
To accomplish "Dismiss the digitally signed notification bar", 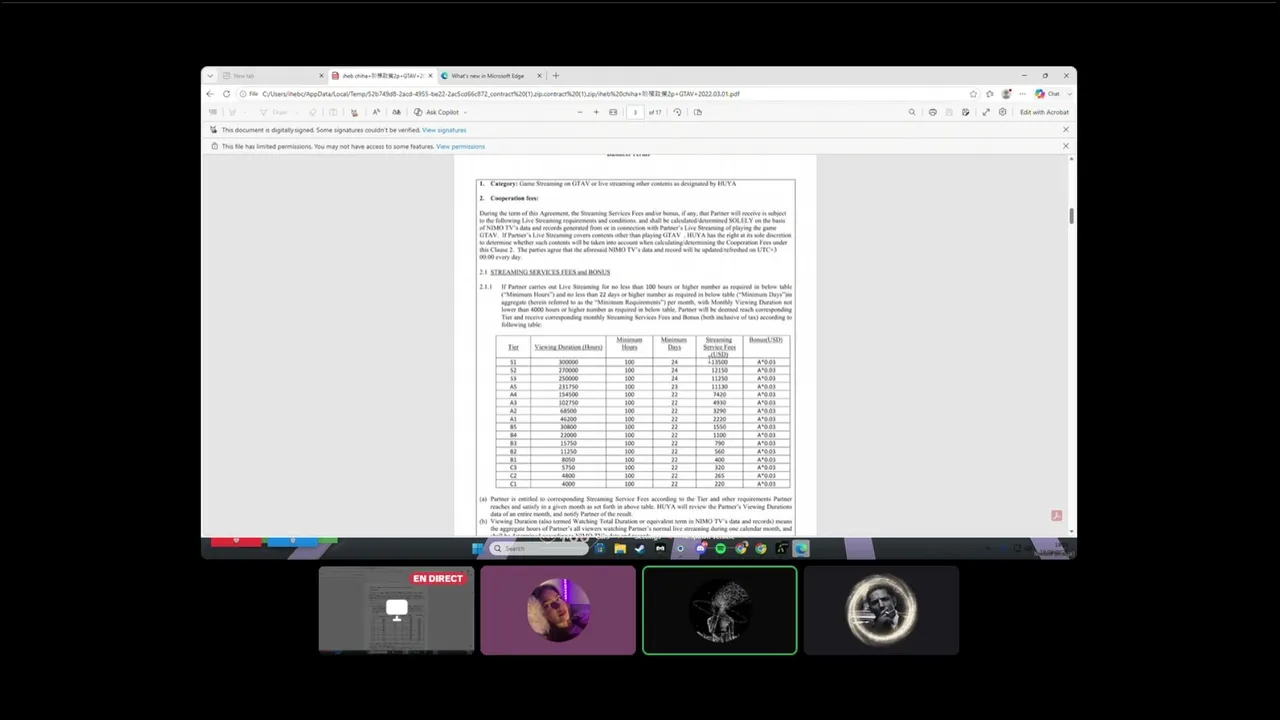I will coord(1065,130).
